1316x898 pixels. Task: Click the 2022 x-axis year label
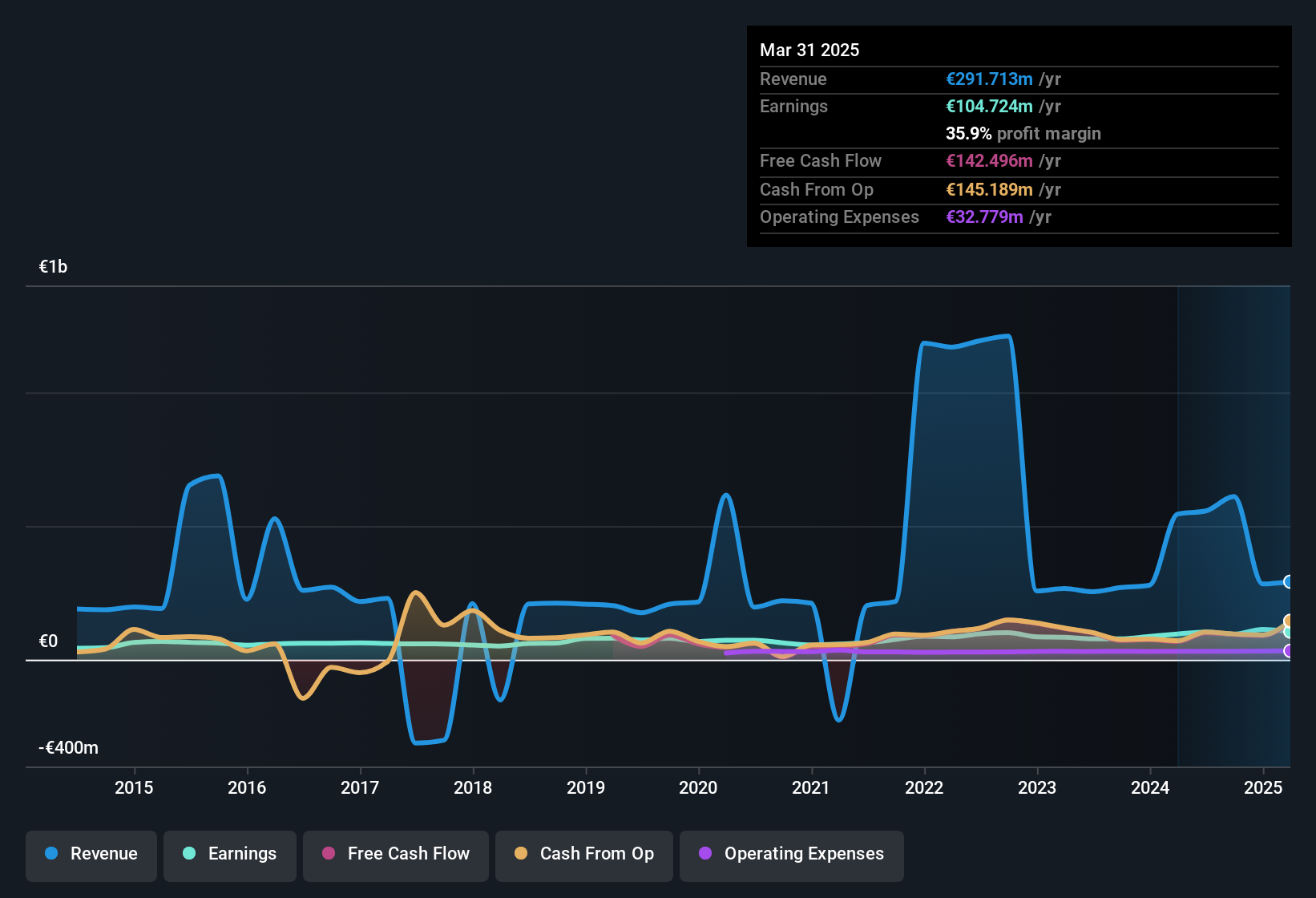click(x=924, y=787)
